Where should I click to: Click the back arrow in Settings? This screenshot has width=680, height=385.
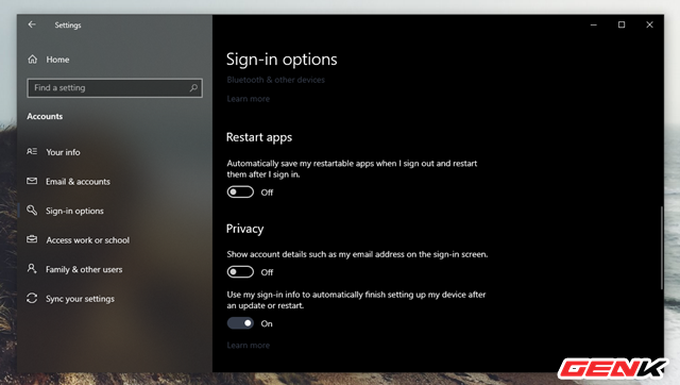point(32,25)
